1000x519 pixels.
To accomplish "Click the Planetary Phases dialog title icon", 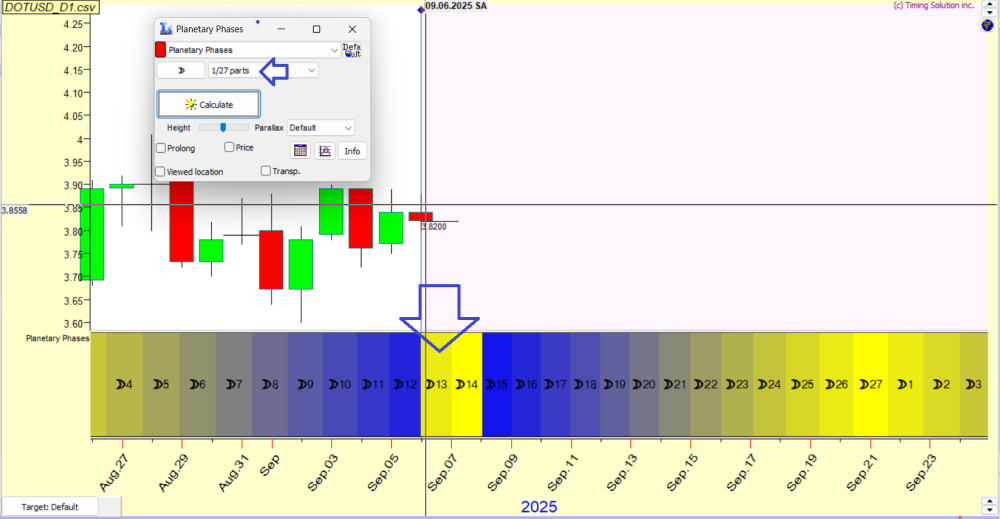I will (166, 30).
